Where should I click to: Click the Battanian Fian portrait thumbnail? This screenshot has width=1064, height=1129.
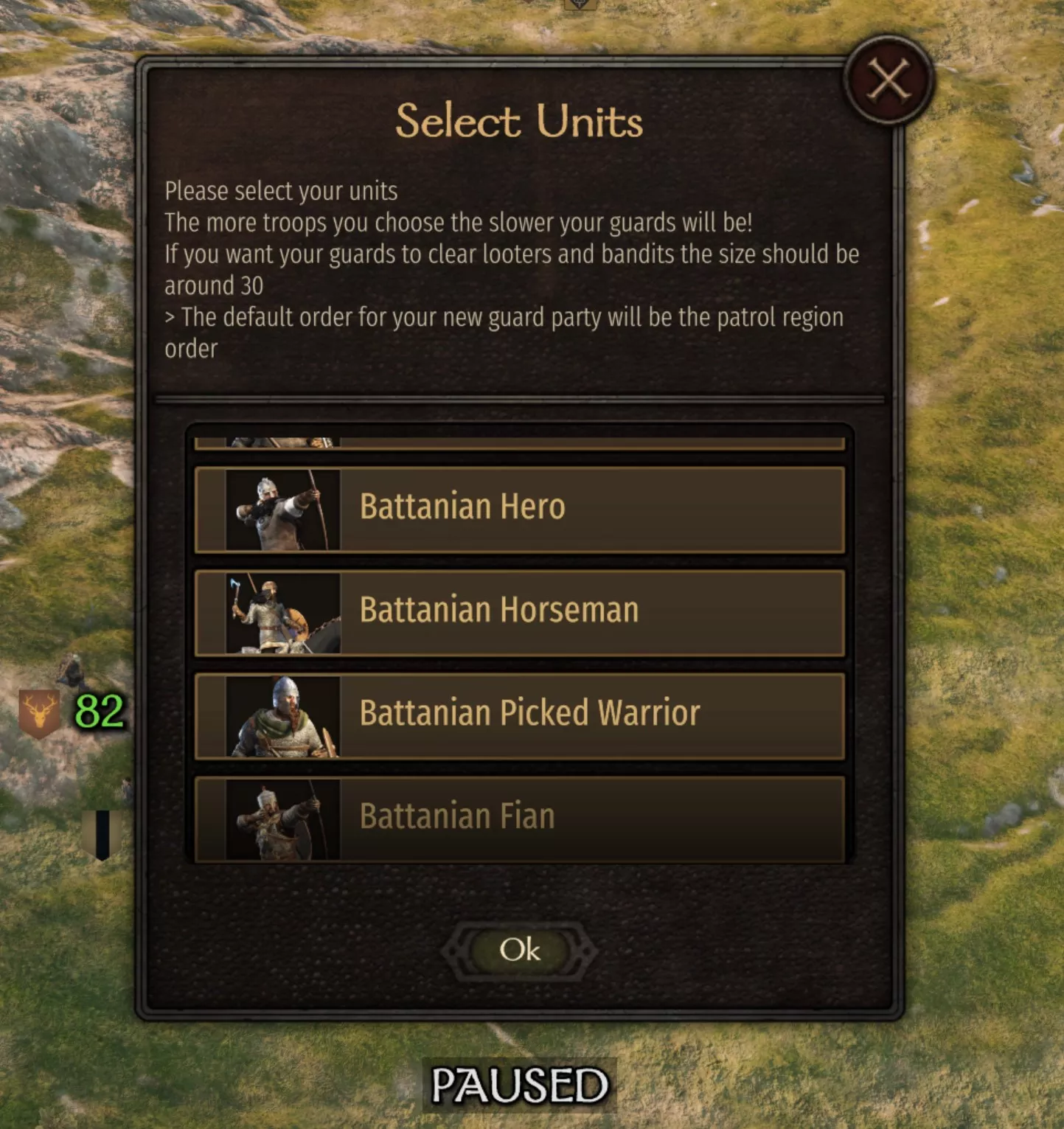283,819
